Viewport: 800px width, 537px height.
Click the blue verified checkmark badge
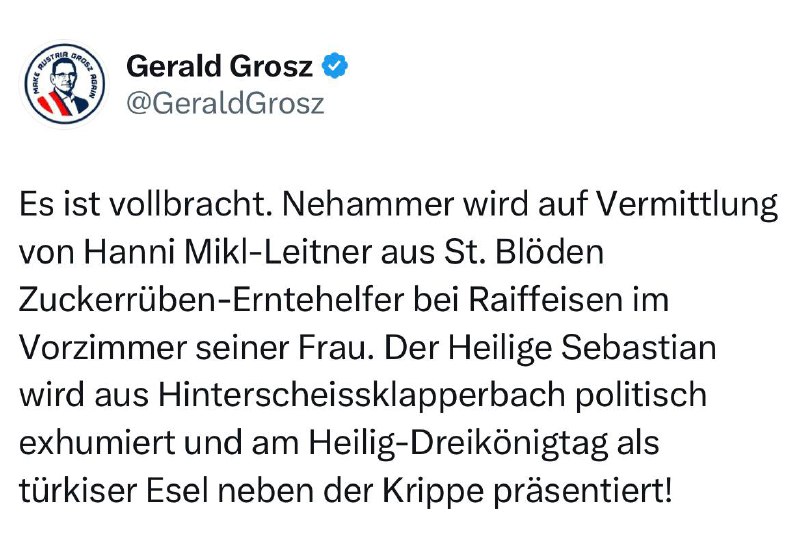335,66
